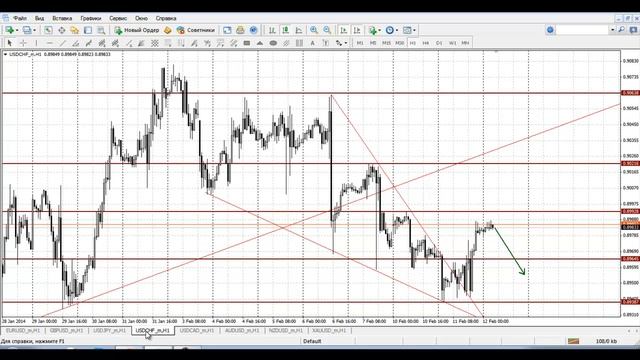Toggle the Советники auto-trading button
The height and width of the screenshot is (360, 640).
pyautogui.click(x=196, y=30)
